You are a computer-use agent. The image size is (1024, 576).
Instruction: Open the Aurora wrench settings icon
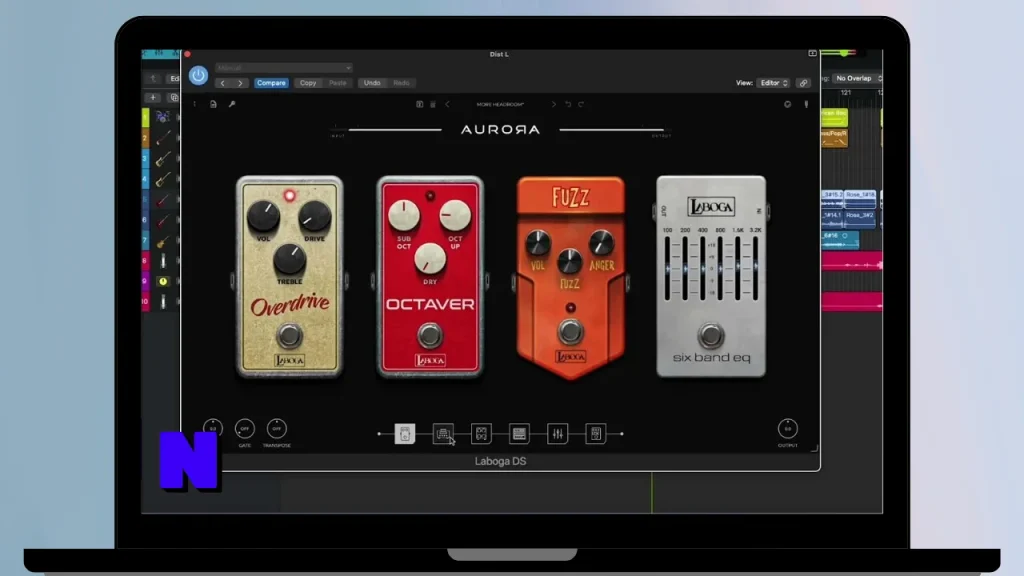(x=232, y=104)
